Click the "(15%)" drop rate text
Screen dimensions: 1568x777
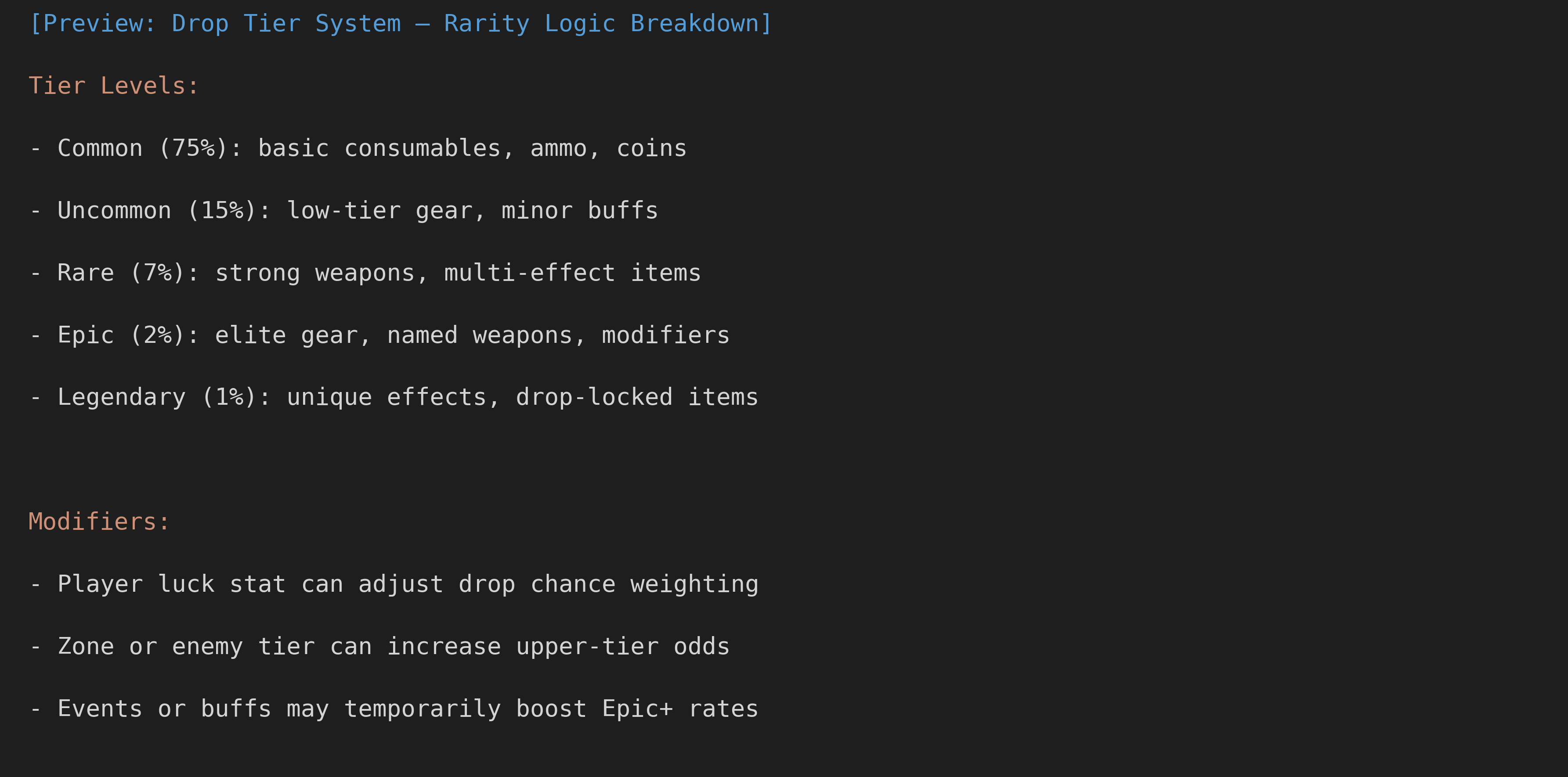click(221, 210)
